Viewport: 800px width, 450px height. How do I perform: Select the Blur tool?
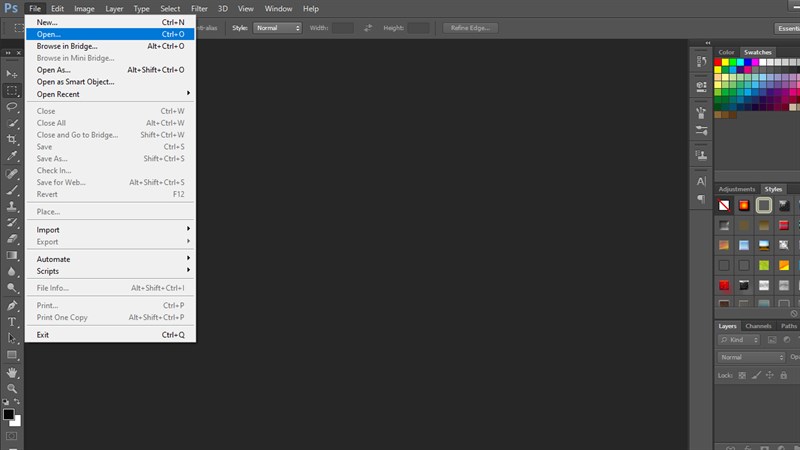pos(12,271)
